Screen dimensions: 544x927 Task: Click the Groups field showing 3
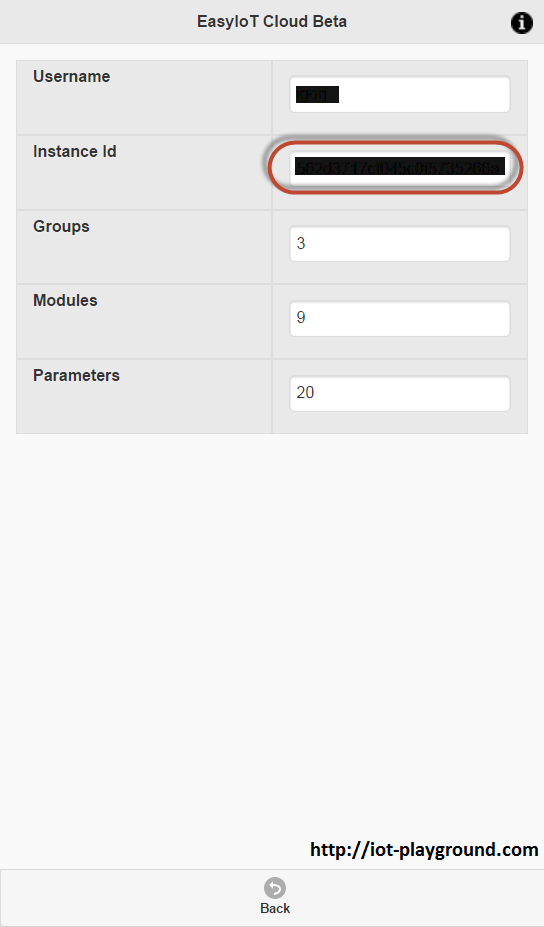(400, 244)
